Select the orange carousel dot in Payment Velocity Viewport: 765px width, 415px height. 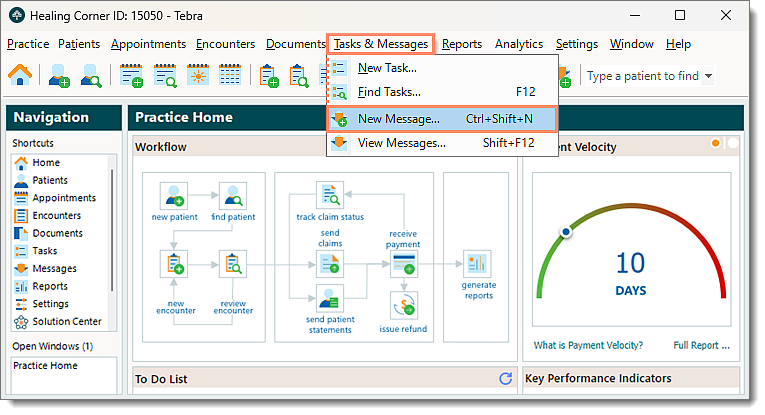[715, 143]
